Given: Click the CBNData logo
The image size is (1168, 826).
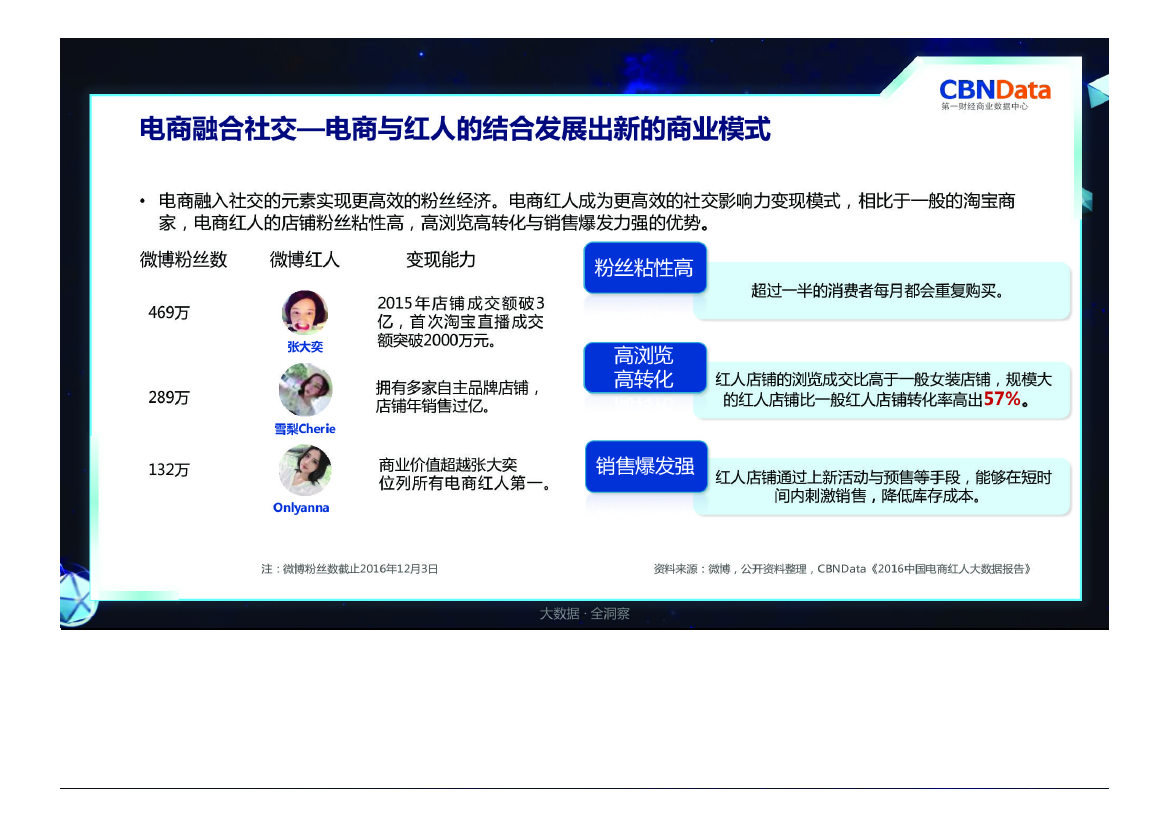Looking at the screenshot, I should tap(994, 91).
